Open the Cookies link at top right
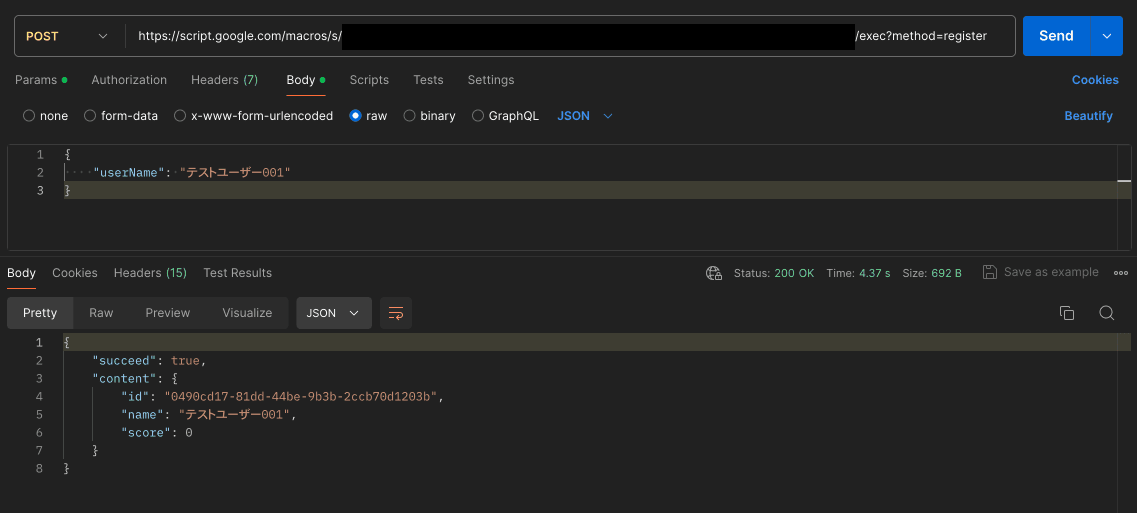Viewport: 1137px width, 513px height. point(1095,80)
